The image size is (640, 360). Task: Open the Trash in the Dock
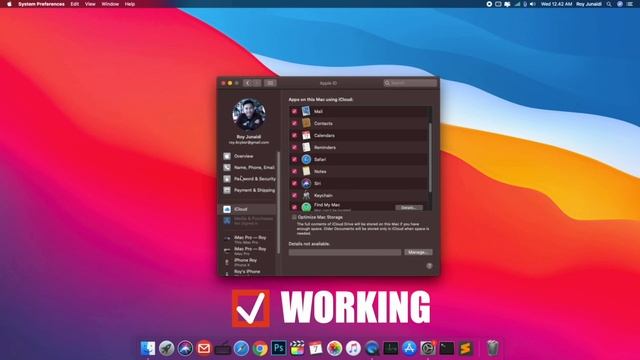coord(493,348)
